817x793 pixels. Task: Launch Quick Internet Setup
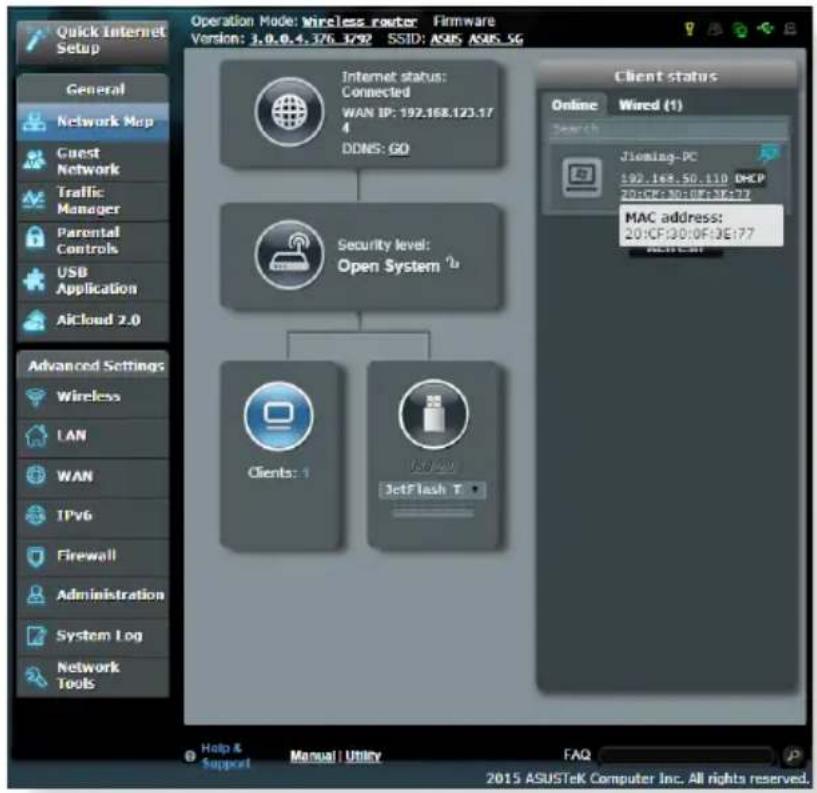(x=93, y=41)
